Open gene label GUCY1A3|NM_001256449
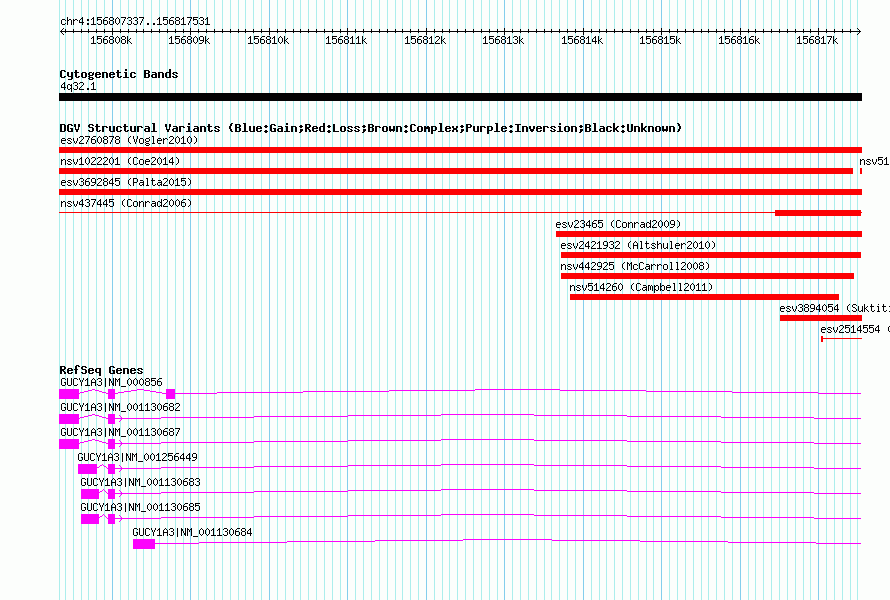The image size is (890, 600). (x=137, y=458)
